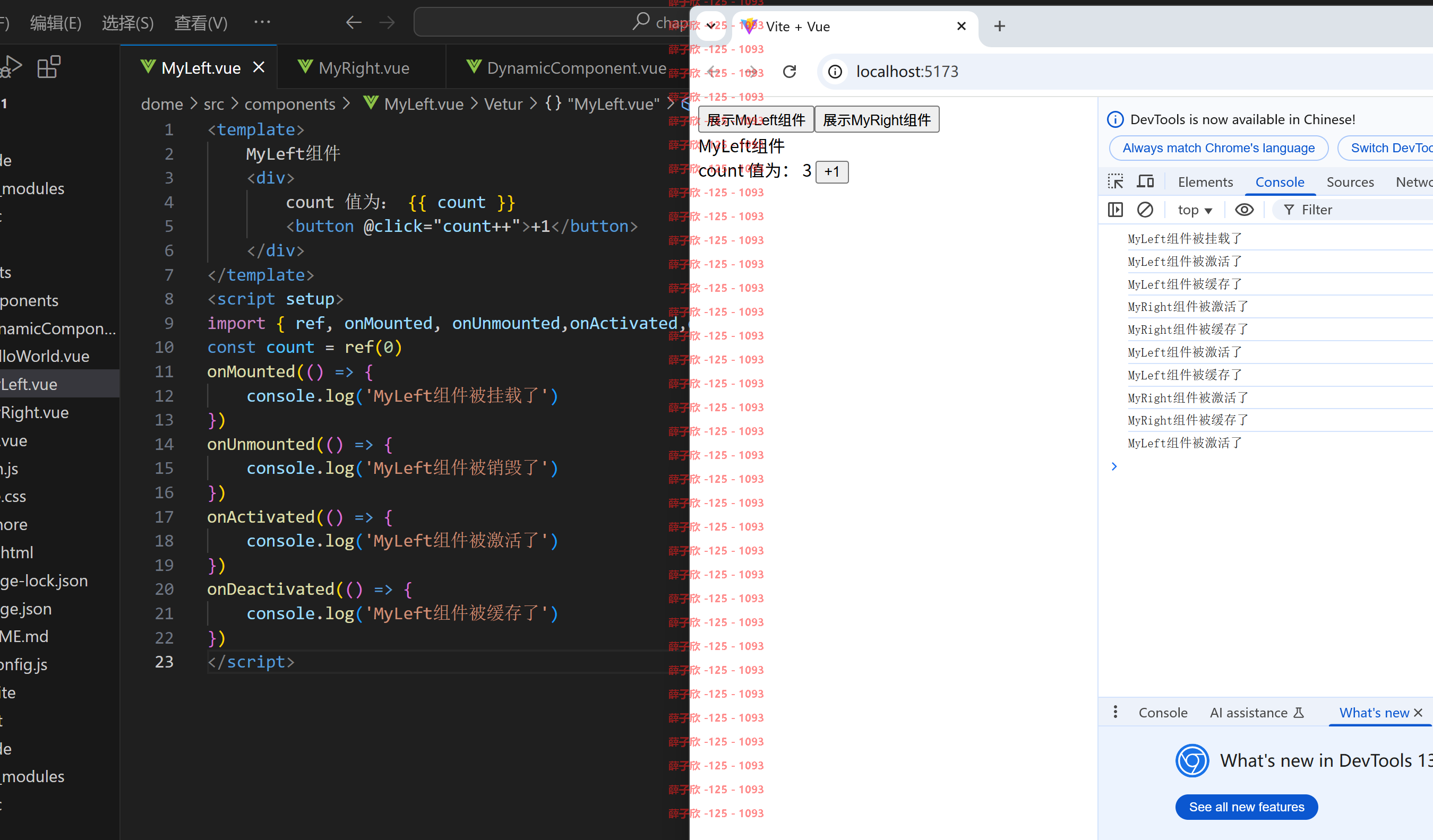Switch to the MyRight.vue editor tab

[361, 67]
